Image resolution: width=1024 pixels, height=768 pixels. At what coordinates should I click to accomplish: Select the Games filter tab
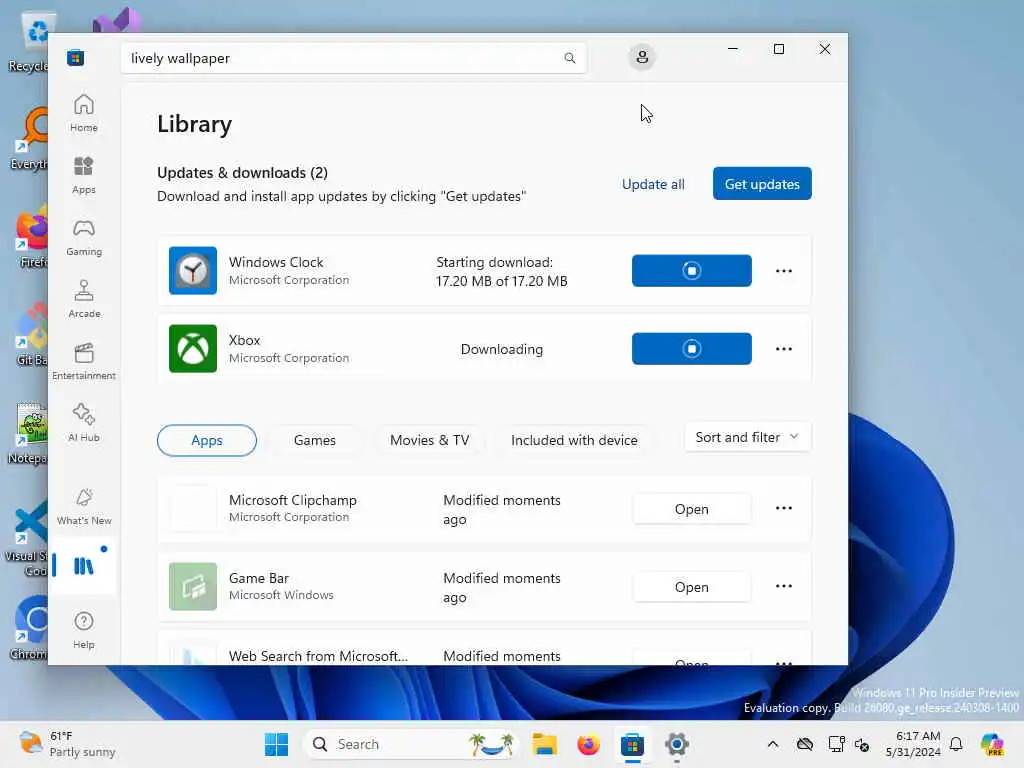(315, 440)
